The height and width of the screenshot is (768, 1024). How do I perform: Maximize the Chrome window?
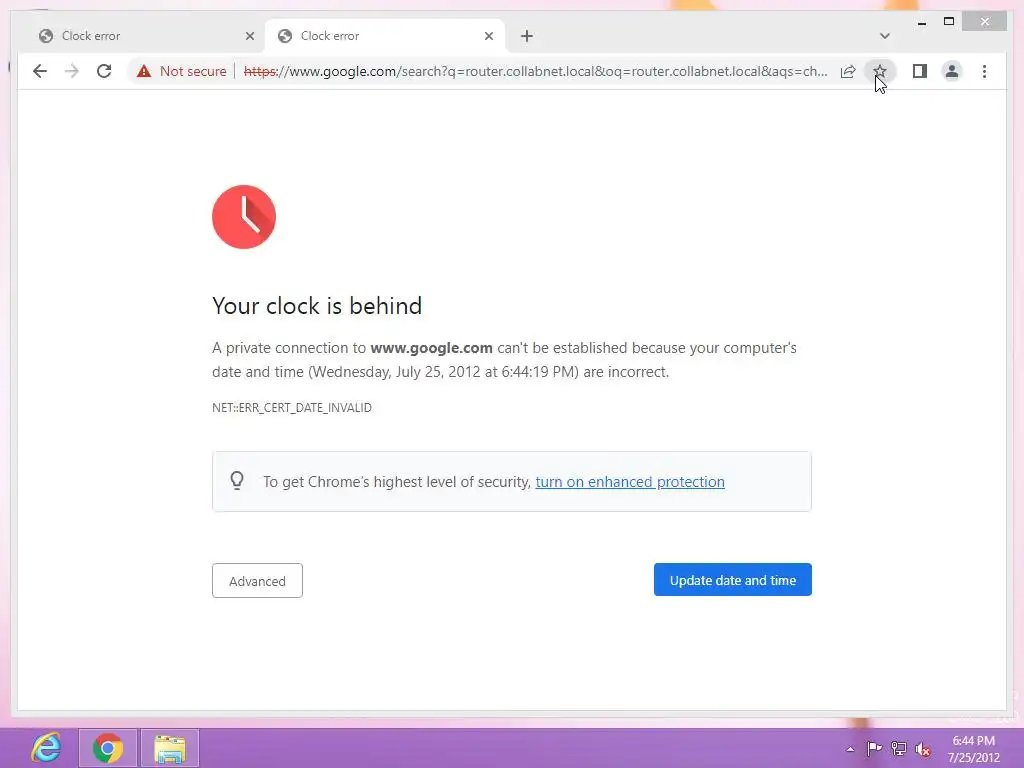[x=949, y=22]
